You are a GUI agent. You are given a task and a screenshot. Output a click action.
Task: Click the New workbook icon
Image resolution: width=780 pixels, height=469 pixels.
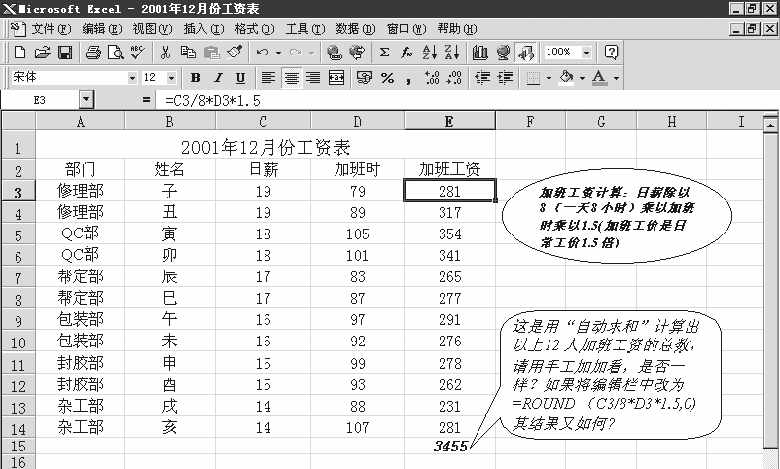pyautogui.click(x=20, y=52)
